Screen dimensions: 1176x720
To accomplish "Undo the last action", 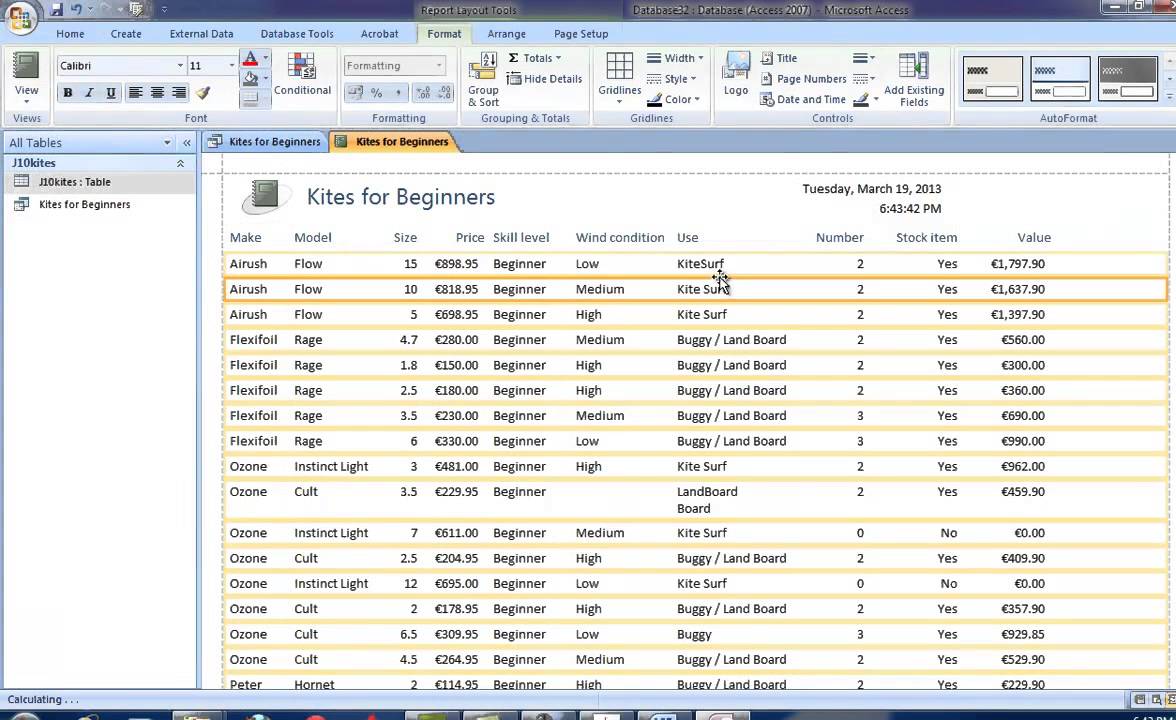I will 76,10.
